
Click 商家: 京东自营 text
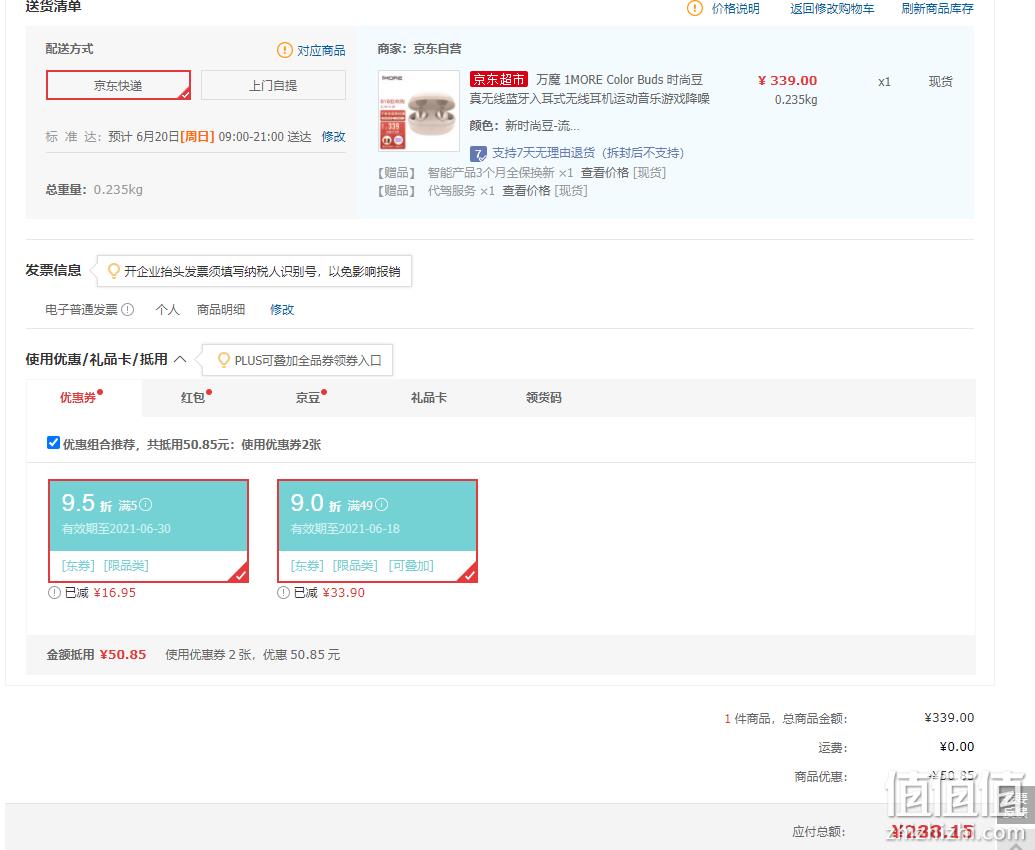[x=420, y=49]
